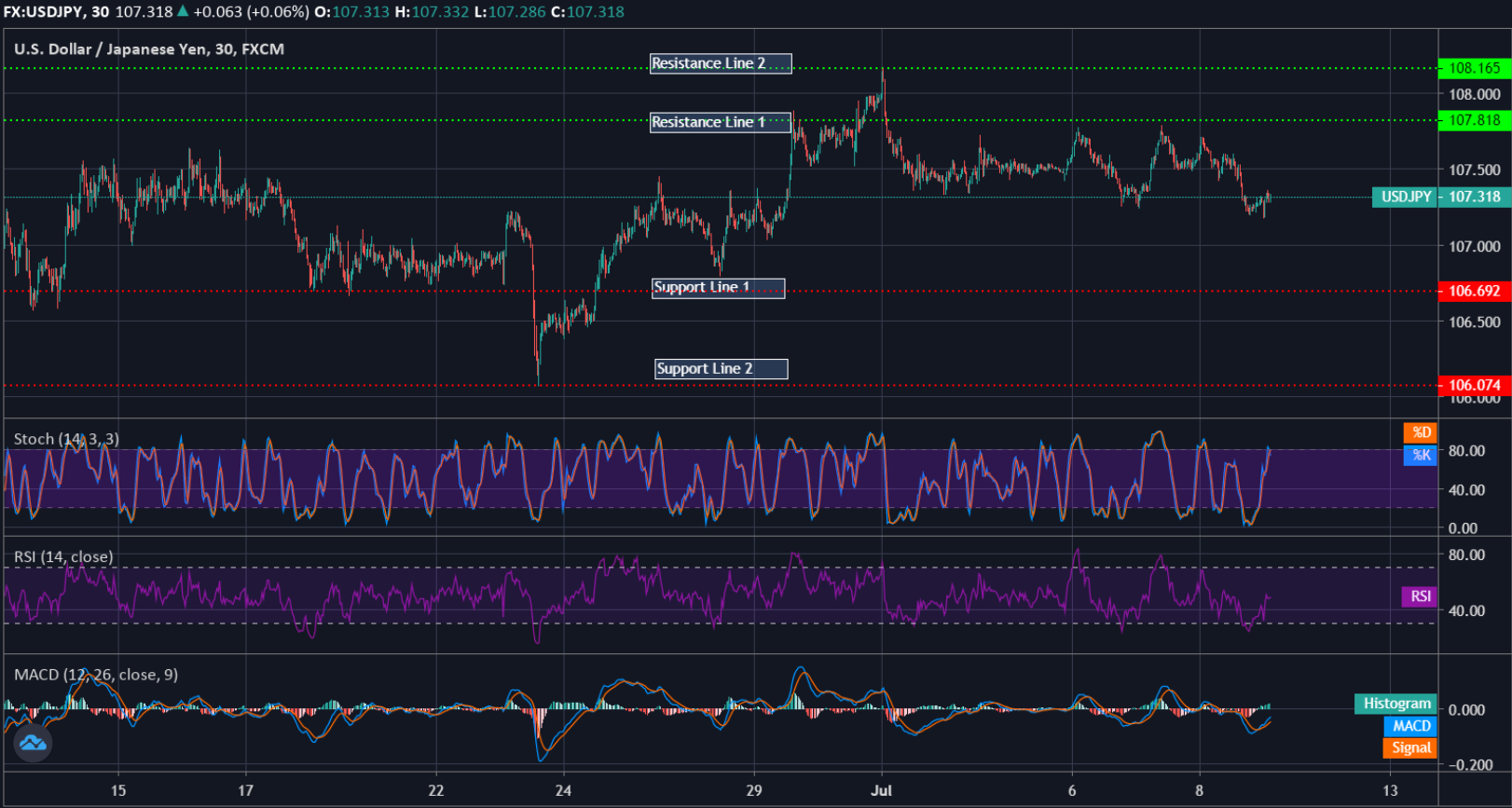This screenshot has width=1512, height=808.
Task: Click the 29 date on time axis
Action: pos(754,790)
